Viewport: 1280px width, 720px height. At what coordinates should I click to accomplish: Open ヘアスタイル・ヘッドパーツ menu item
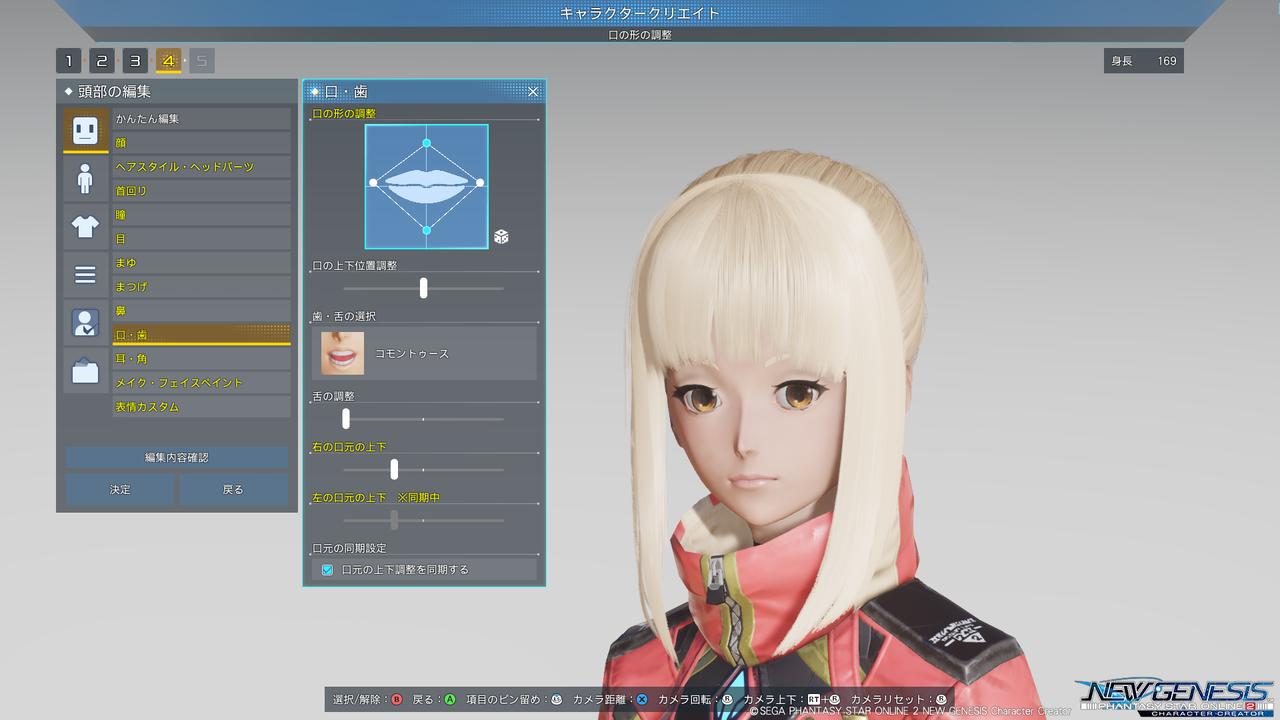(x=201, y=167)
